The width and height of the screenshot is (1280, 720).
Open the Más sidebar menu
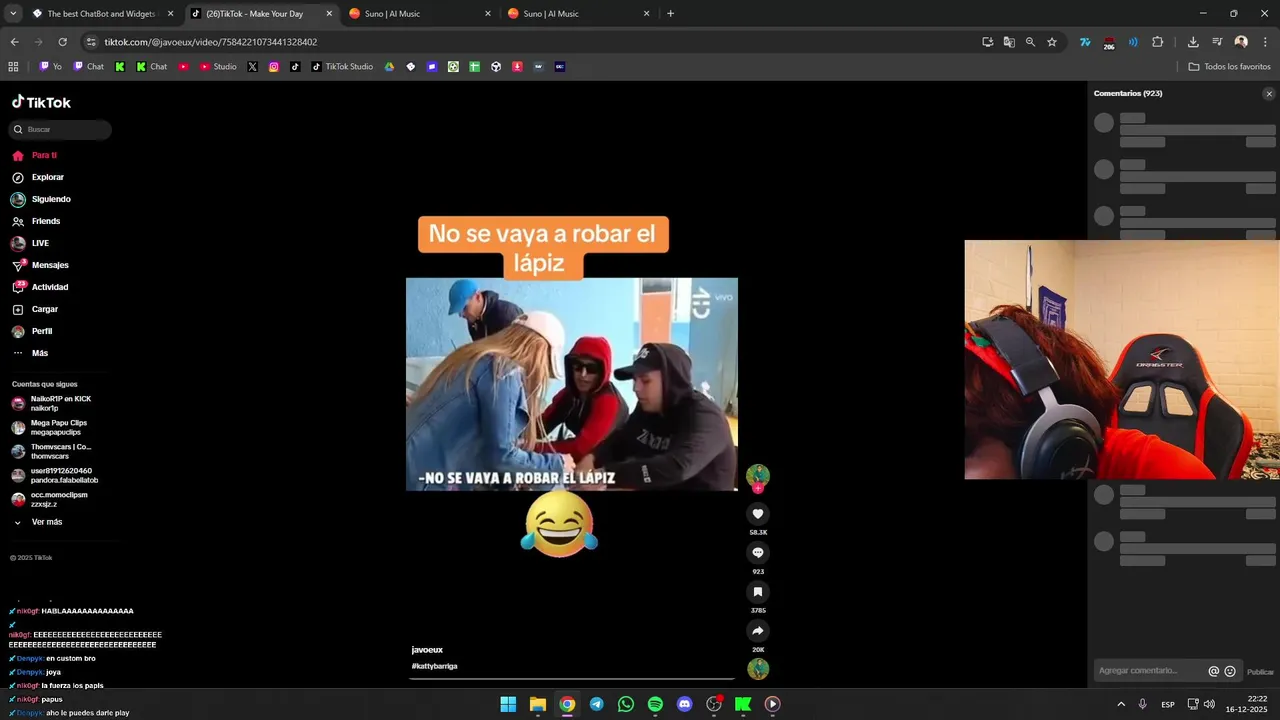click(40, 354)
